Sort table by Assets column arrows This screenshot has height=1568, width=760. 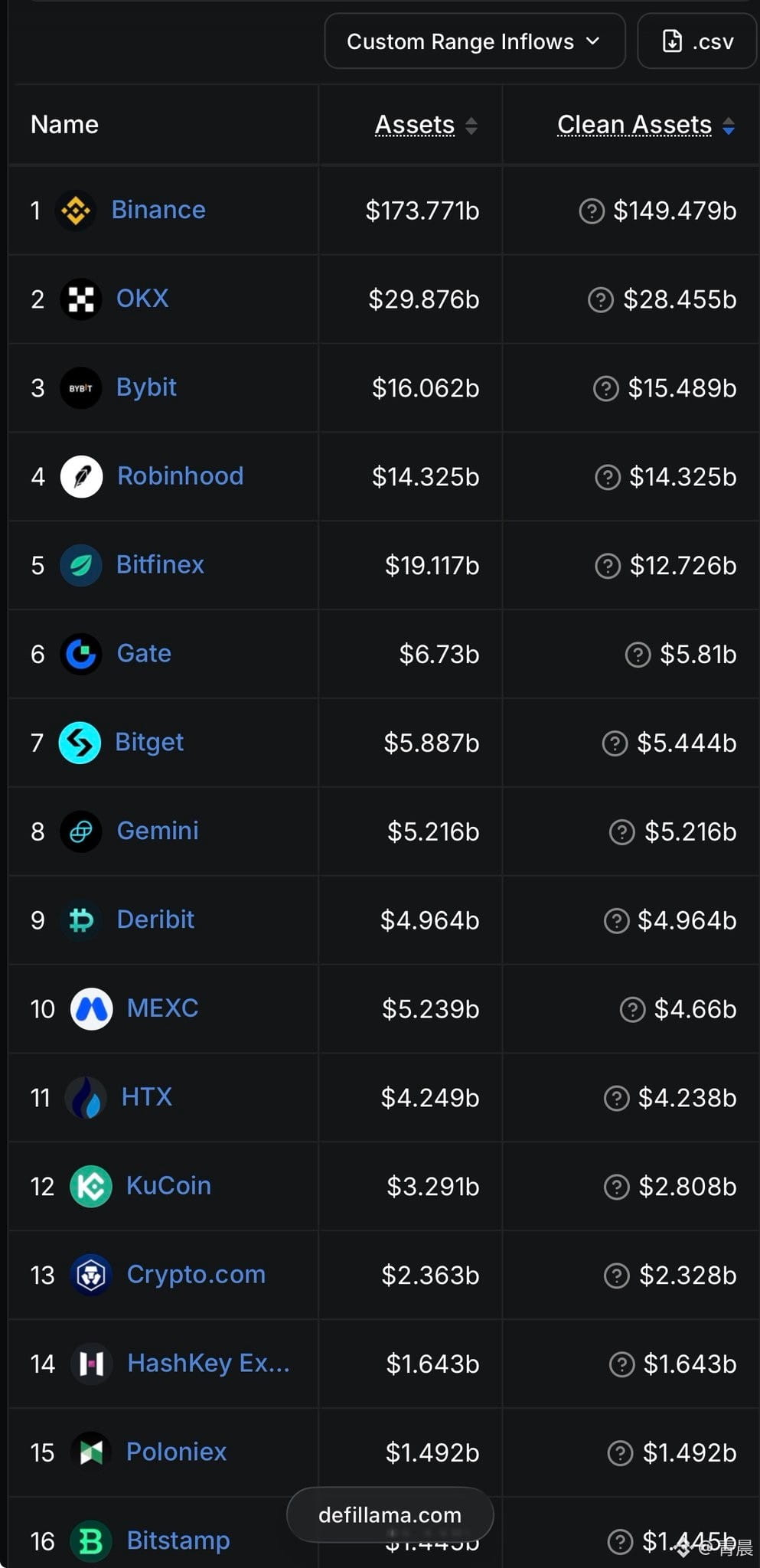[471, 126]
